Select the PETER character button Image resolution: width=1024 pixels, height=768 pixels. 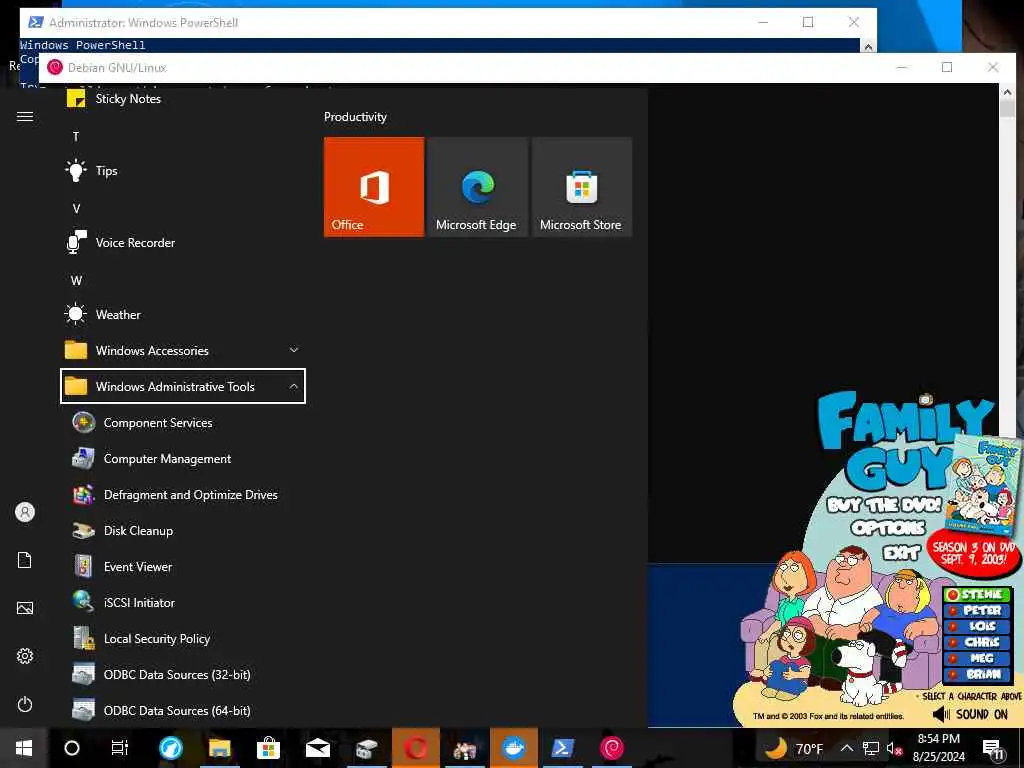click(978, 610)
